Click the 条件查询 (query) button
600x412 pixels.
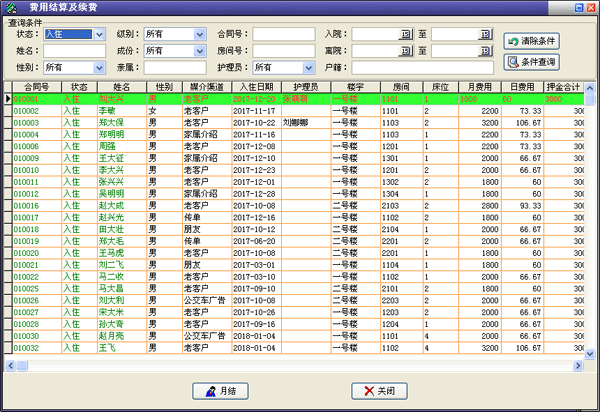532,62
